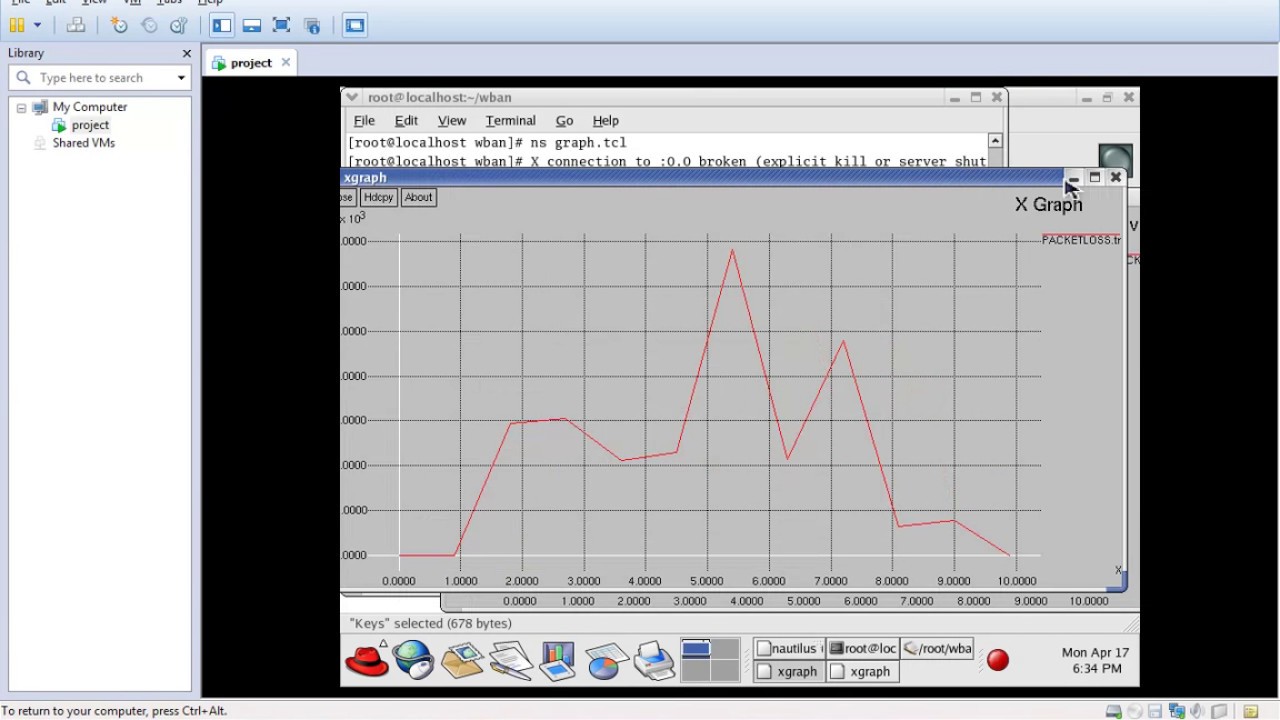Click the manage snapshots wrench icon

[x=179, y=25]
